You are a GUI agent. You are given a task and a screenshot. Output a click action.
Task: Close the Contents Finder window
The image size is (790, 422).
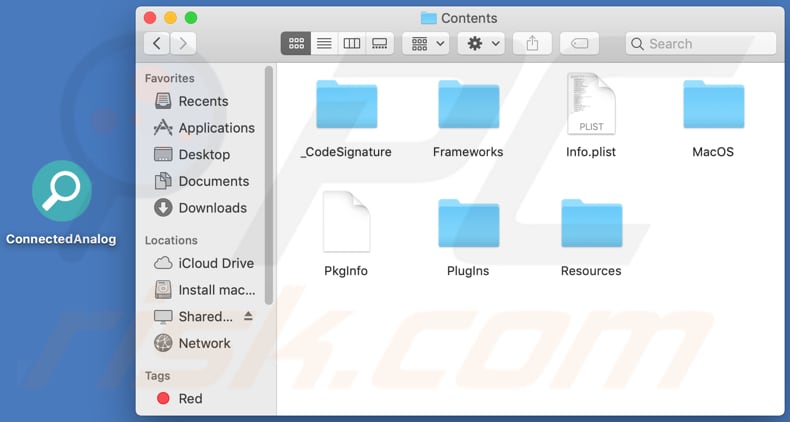click(x=150, y=18)
